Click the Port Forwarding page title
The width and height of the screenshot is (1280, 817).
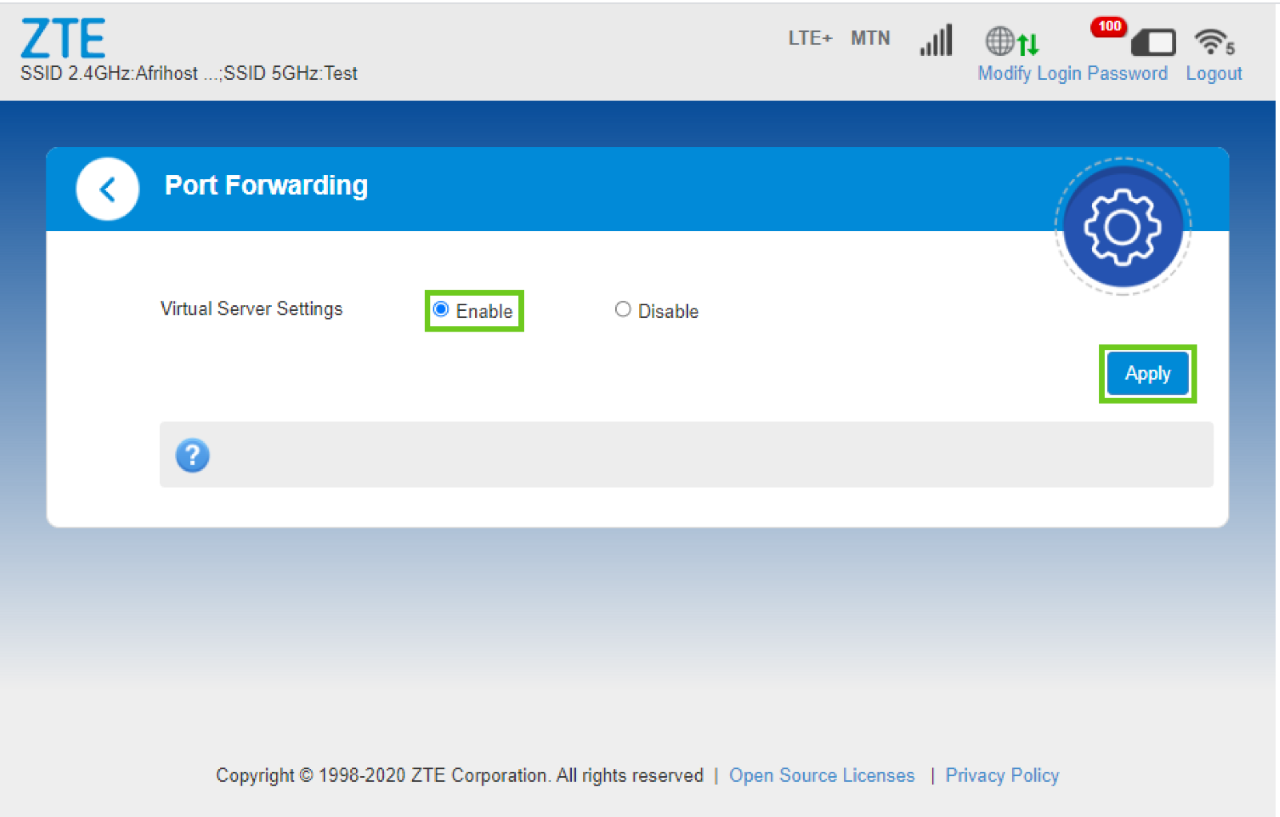pos(266,186)
